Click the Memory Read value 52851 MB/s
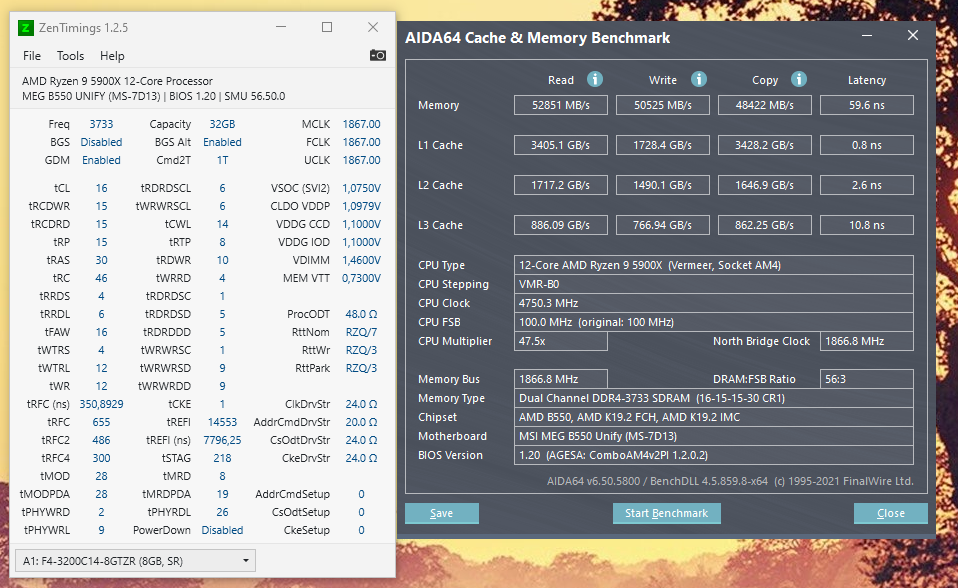 (561, 105)
